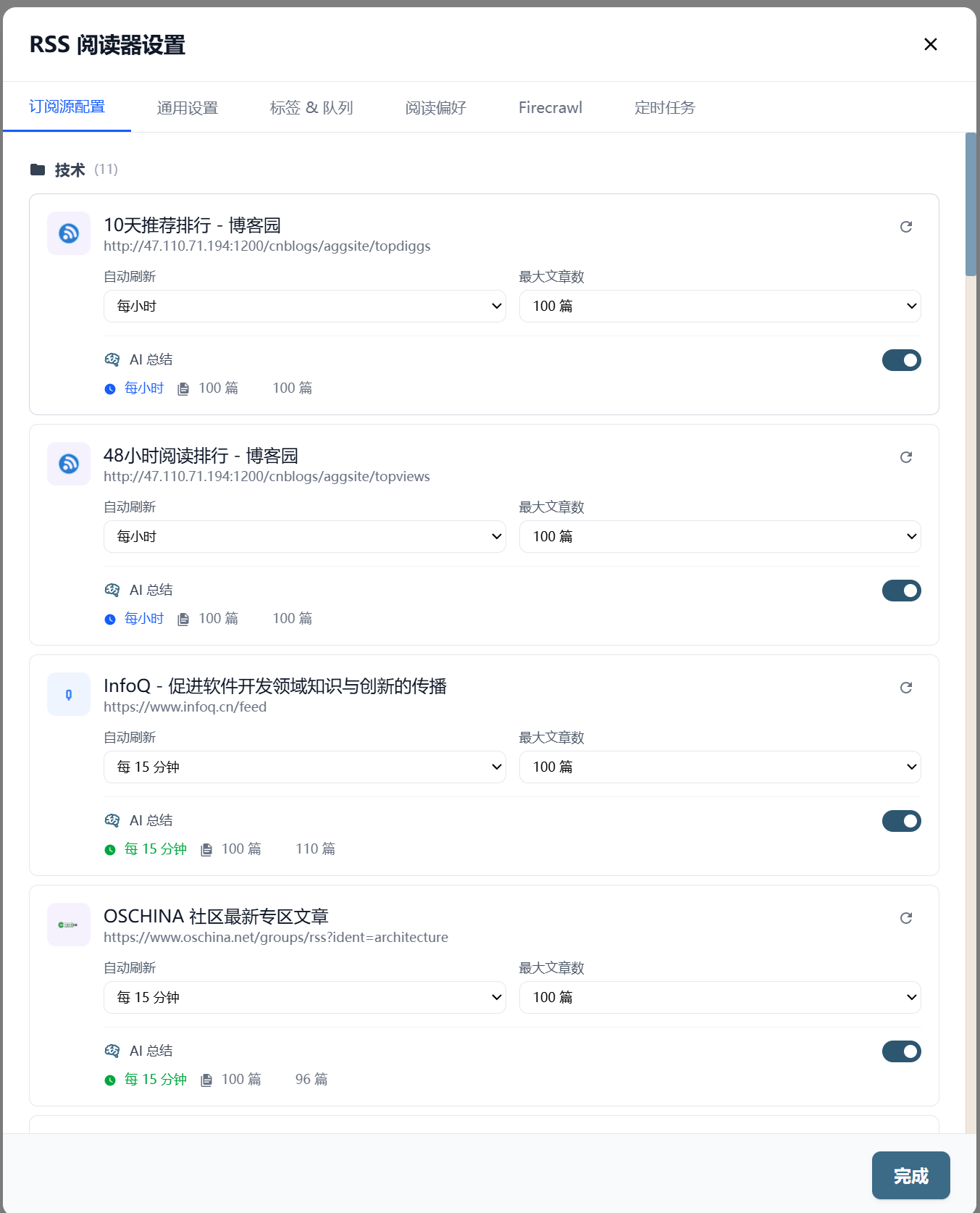The height and width of the screenshot is (1213, 980).
Task: Click the 完成 button
Action: click(910, 1175)
